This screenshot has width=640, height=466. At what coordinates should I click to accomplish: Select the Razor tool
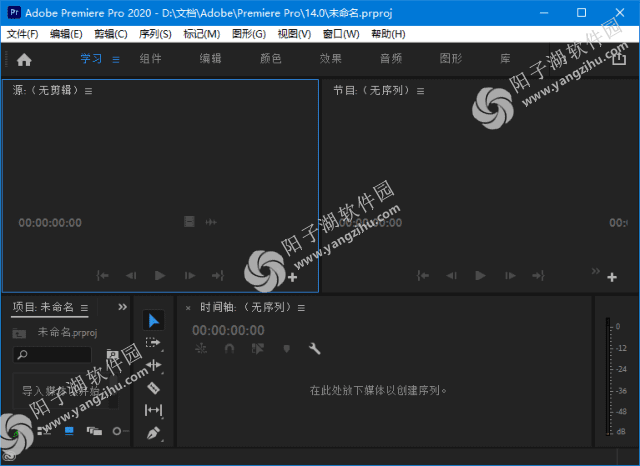pyautogui.click(x=153, y=388)
